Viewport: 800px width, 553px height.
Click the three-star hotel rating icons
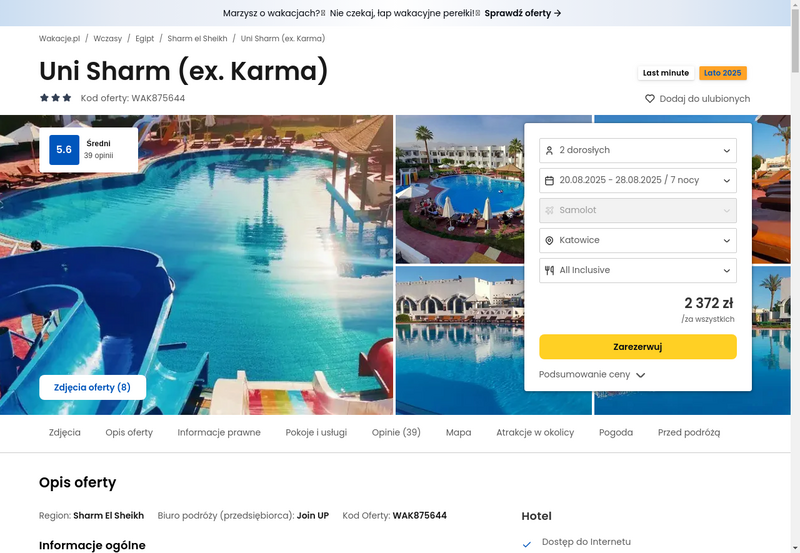pos(56,98)
